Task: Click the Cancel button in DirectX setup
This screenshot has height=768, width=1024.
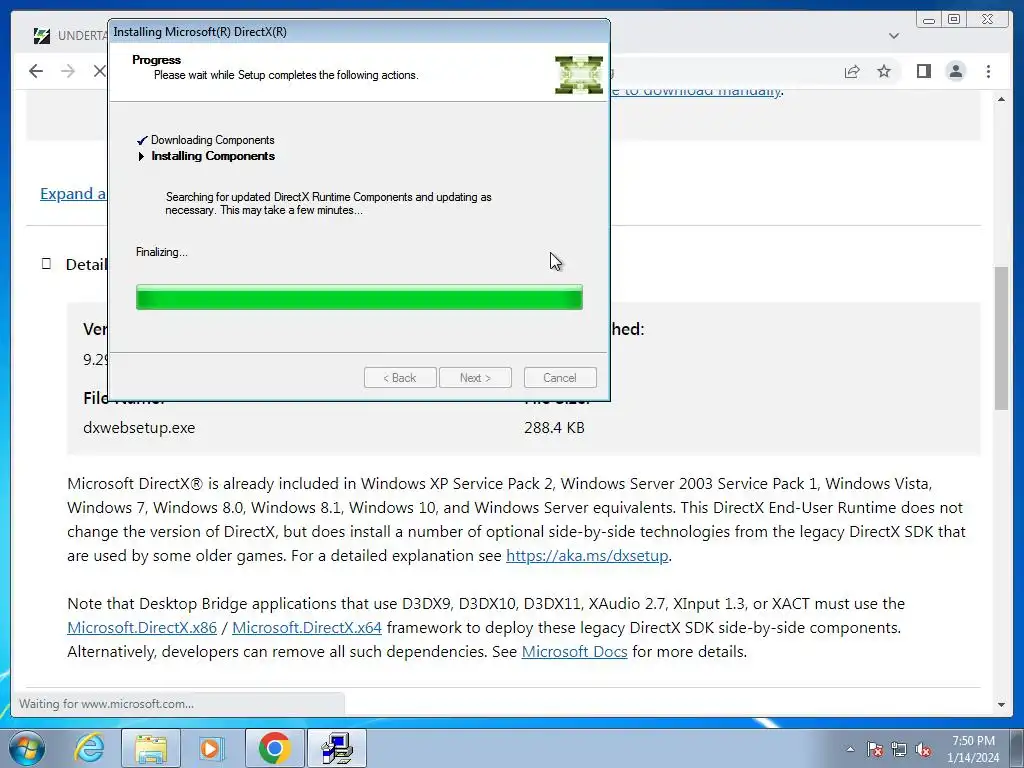Action: coord(560,377)
